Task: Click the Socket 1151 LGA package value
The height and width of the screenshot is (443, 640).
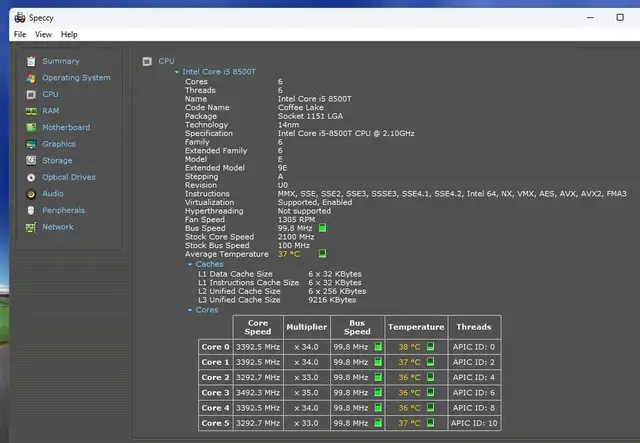Action: click(310, 116)
